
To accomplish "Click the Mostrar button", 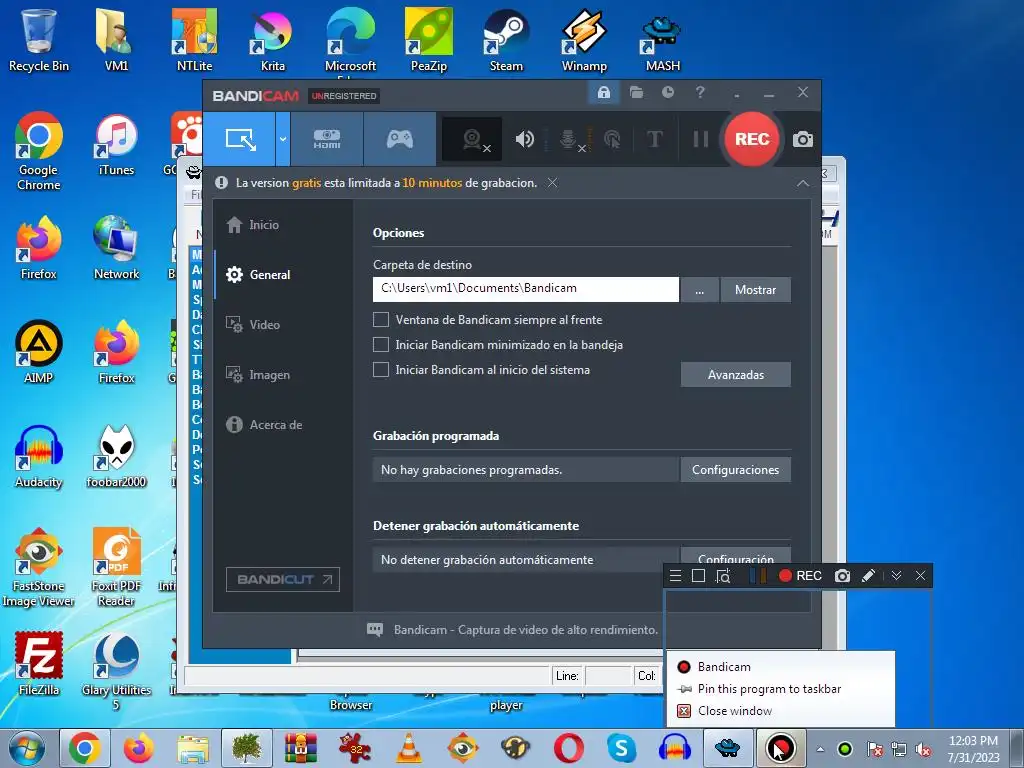I will tap(756, 290).
